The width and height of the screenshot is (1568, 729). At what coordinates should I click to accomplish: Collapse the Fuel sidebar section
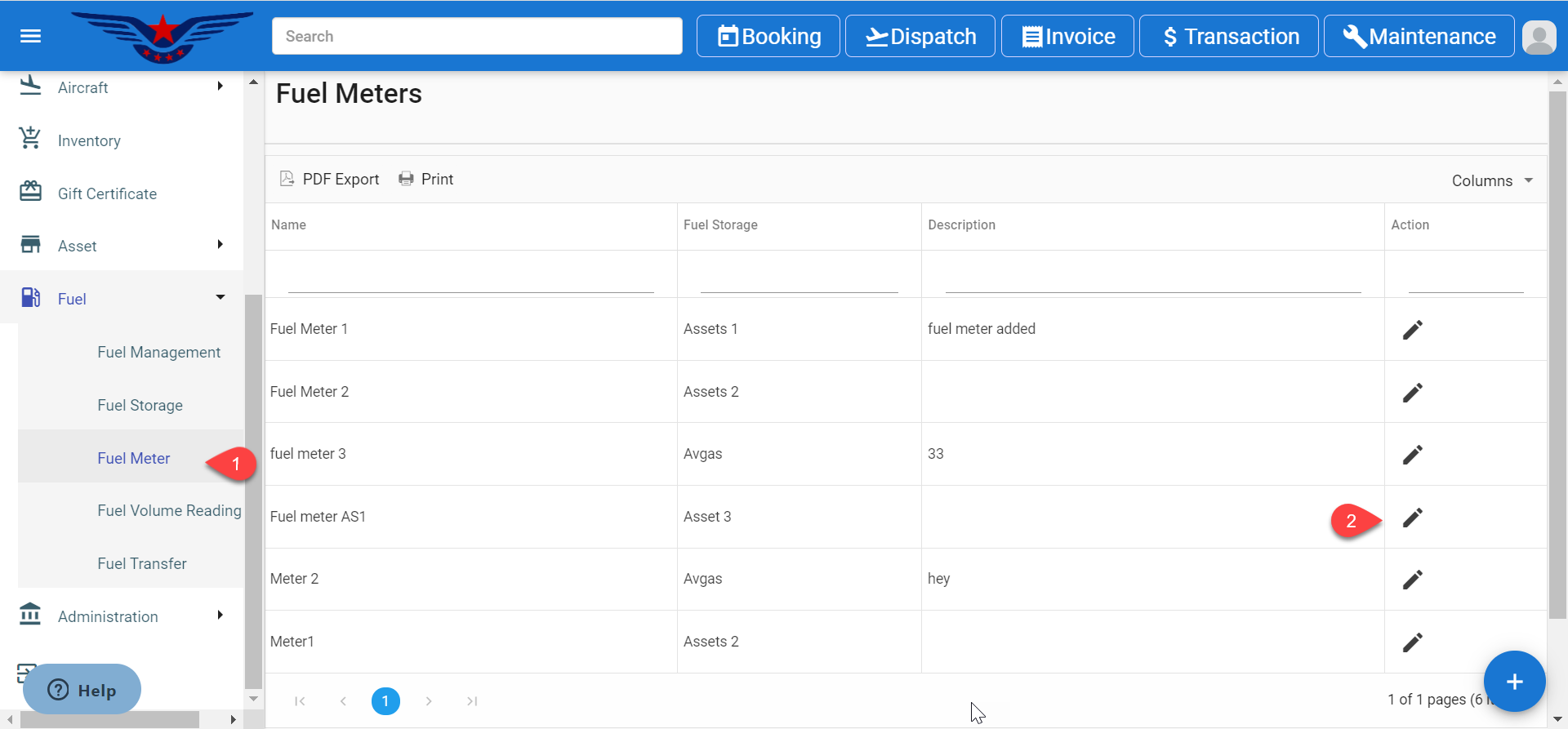click(x=122, y=299)
